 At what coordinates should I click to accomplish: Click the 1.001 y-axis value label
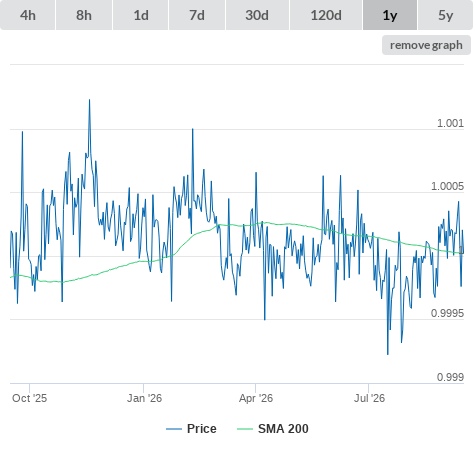click(x=450, y=123)
